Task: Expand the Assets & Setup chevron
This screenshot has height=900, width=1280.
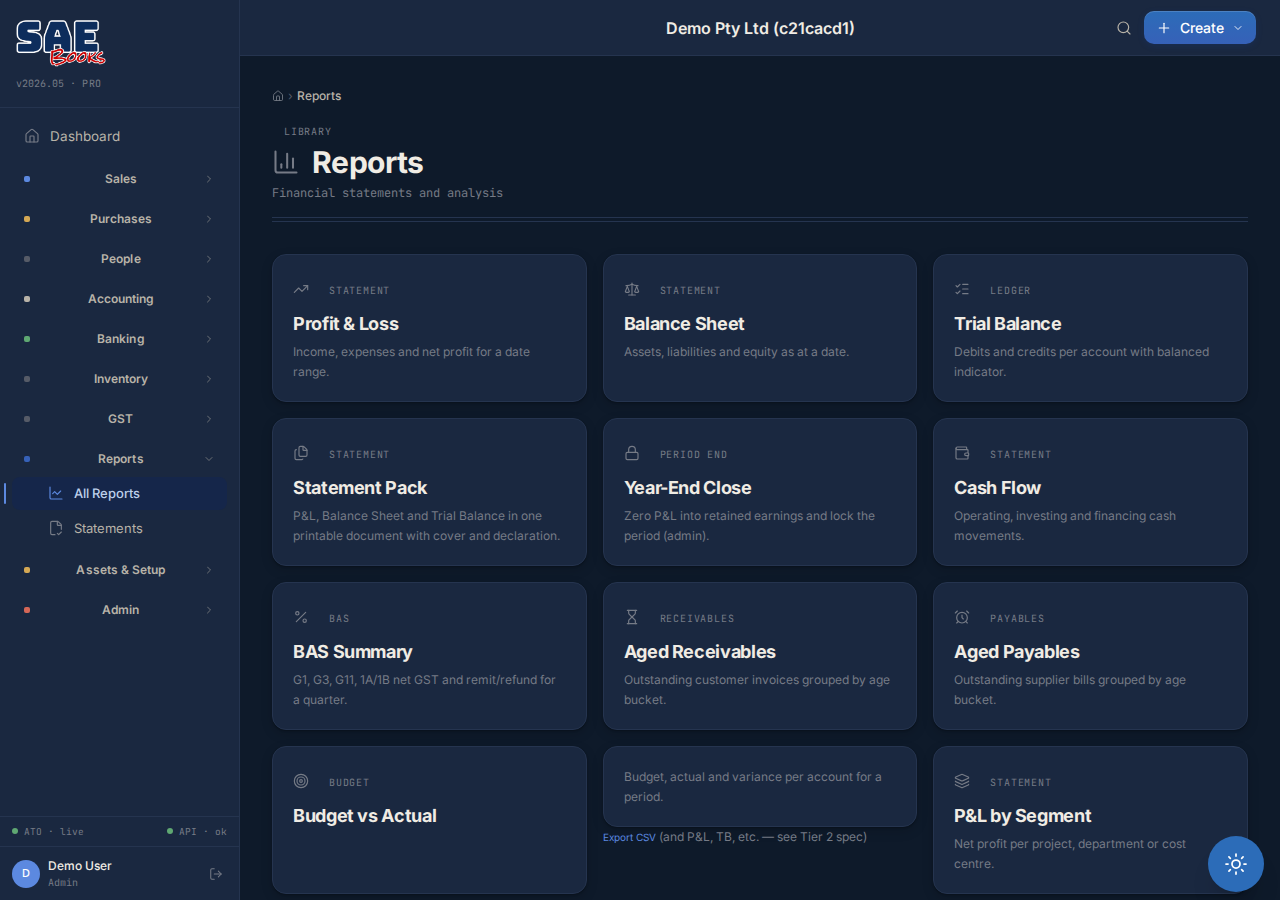Action: coord(209,570)
